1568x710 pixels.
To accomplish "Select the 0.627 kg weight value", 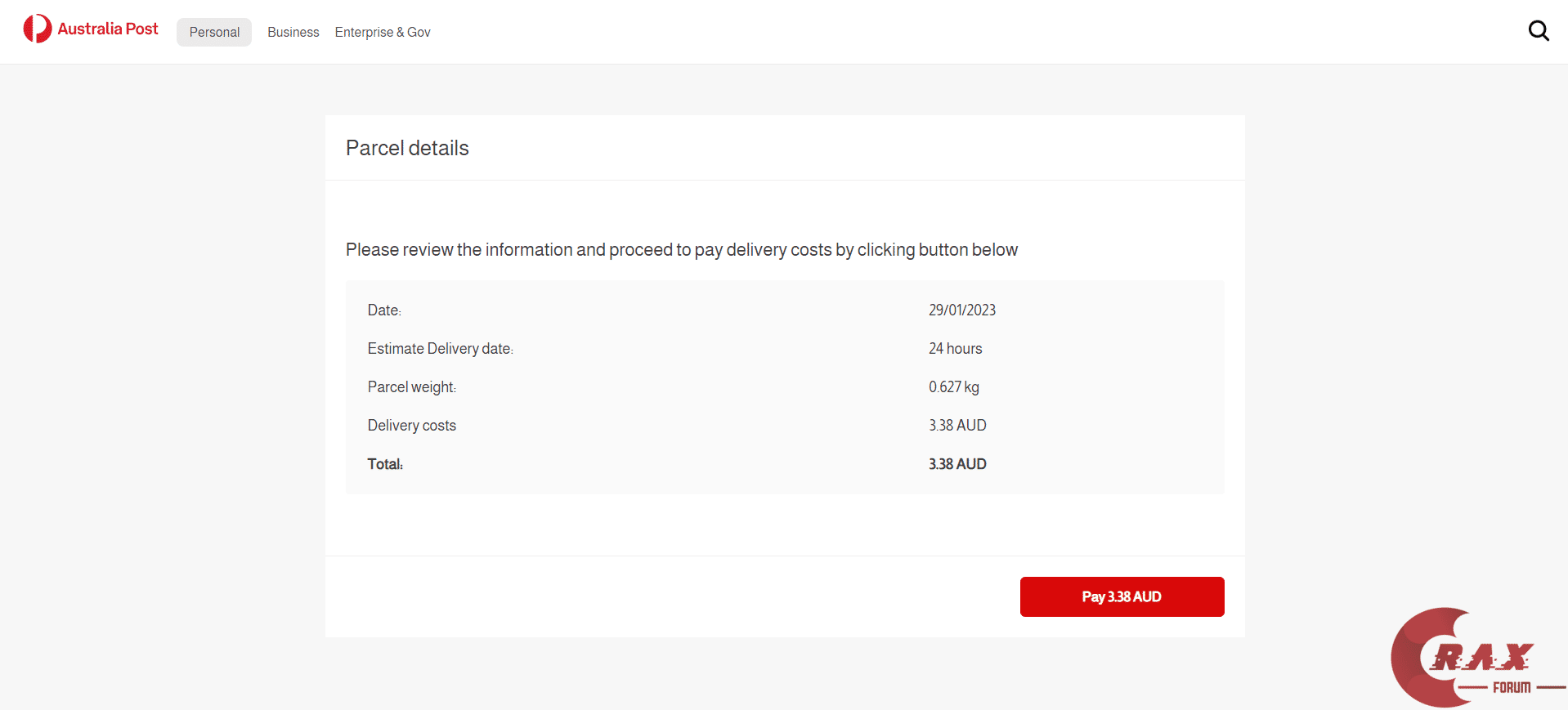I will coord(953,387).
